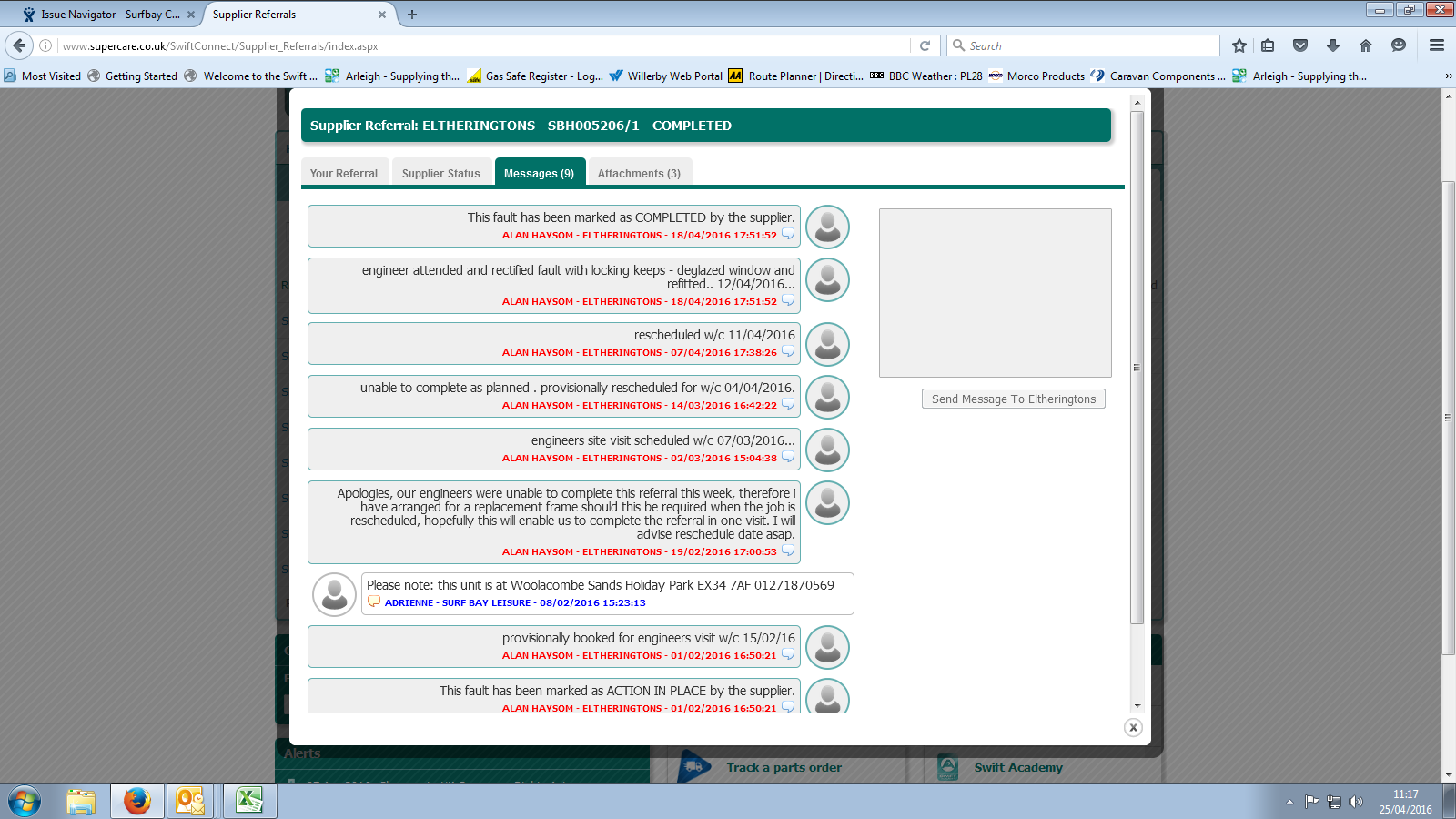
Task: Open the Windows Start menu
Action: point(25,802)
